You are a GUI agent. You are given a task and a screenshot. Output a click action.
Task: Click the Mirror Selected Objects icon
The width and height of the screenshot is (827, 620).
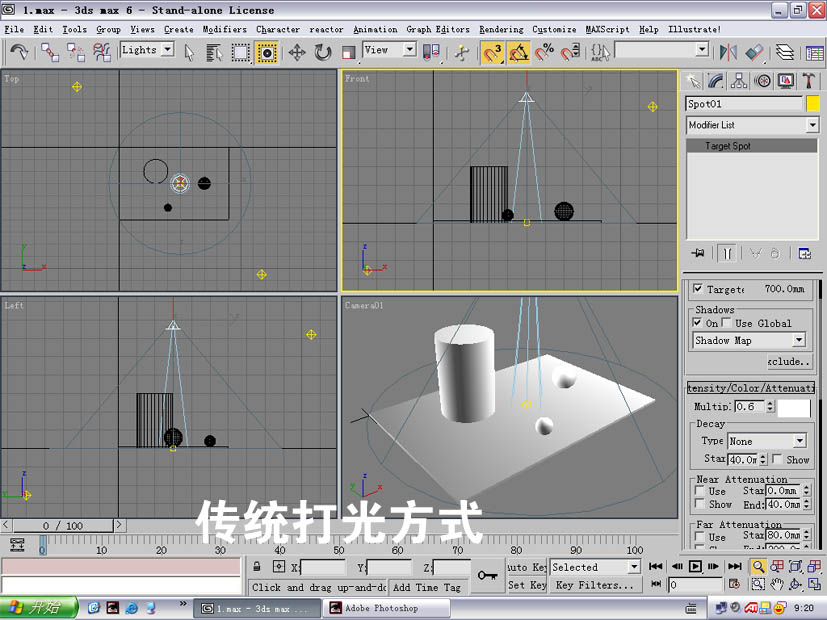point(728,52)
